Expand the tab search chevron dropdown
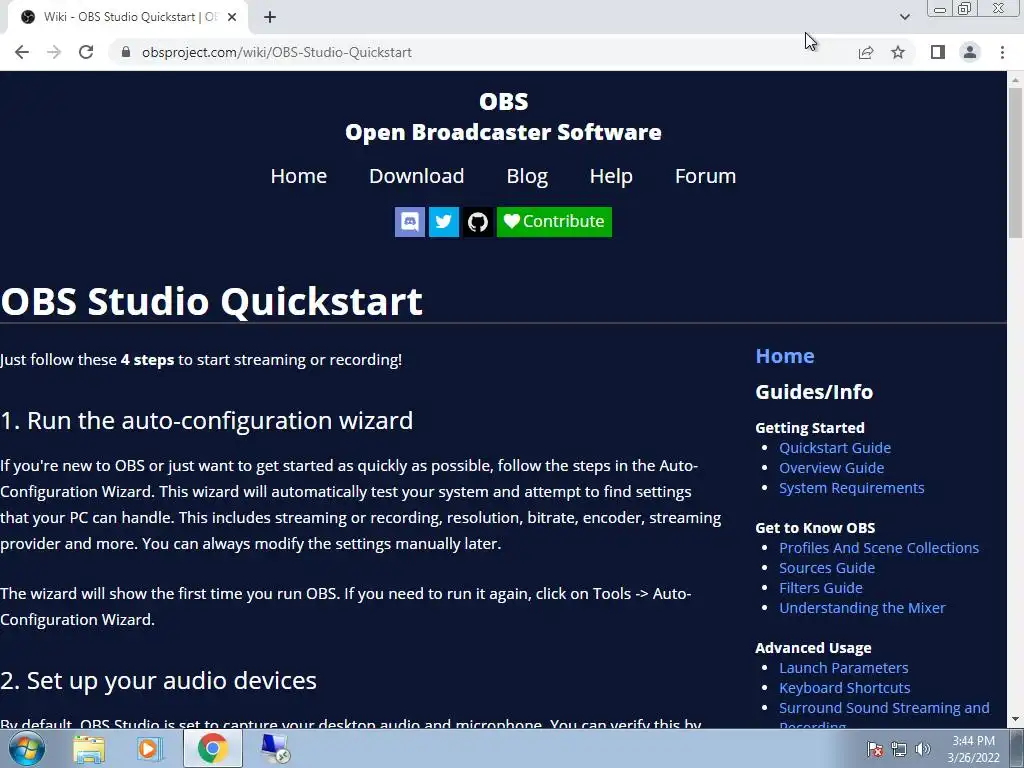1024x768 pixels. pos(904,17)
